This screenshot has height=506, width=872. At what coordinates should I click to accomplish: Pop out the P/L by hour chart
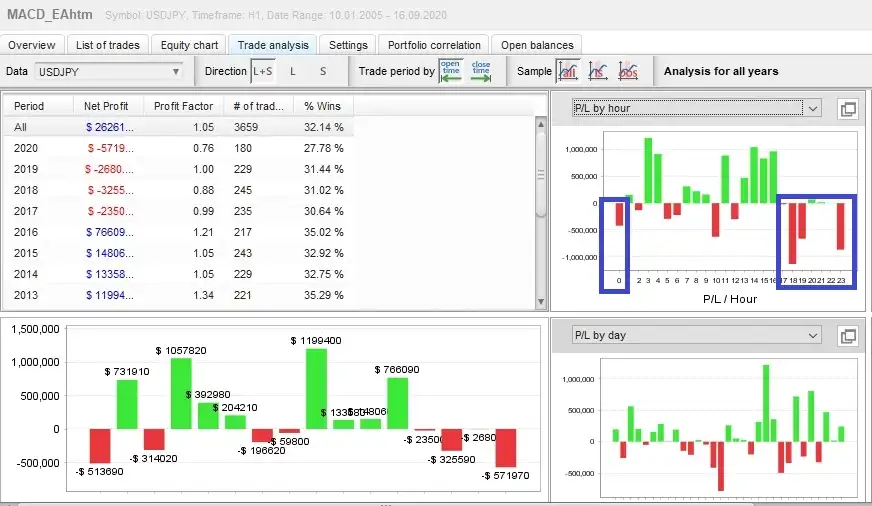[x=847, y=109]
